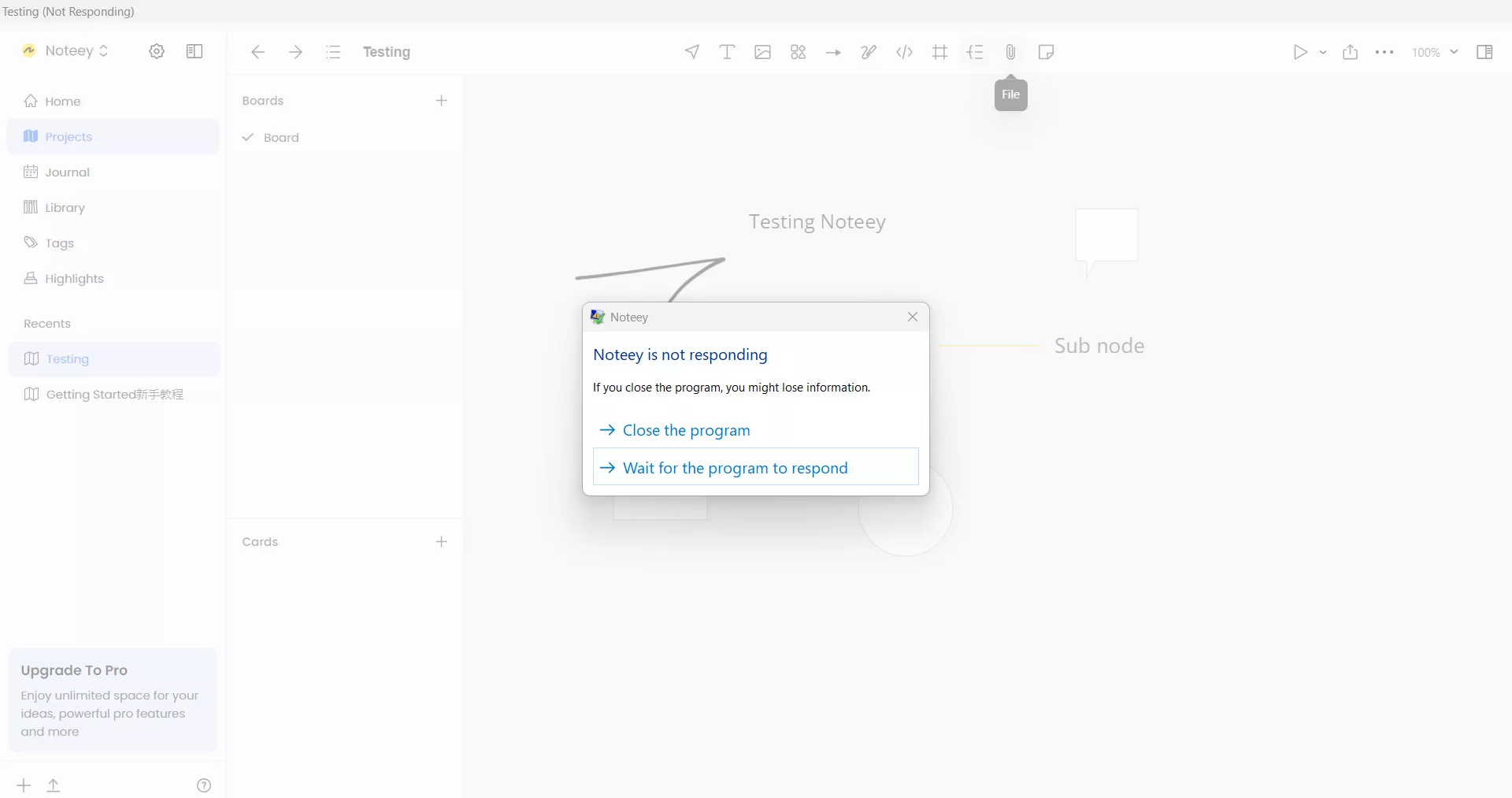1512x798 pixels.
Task: Open Journal in sidebar
Action: click(x=113, y=172)
